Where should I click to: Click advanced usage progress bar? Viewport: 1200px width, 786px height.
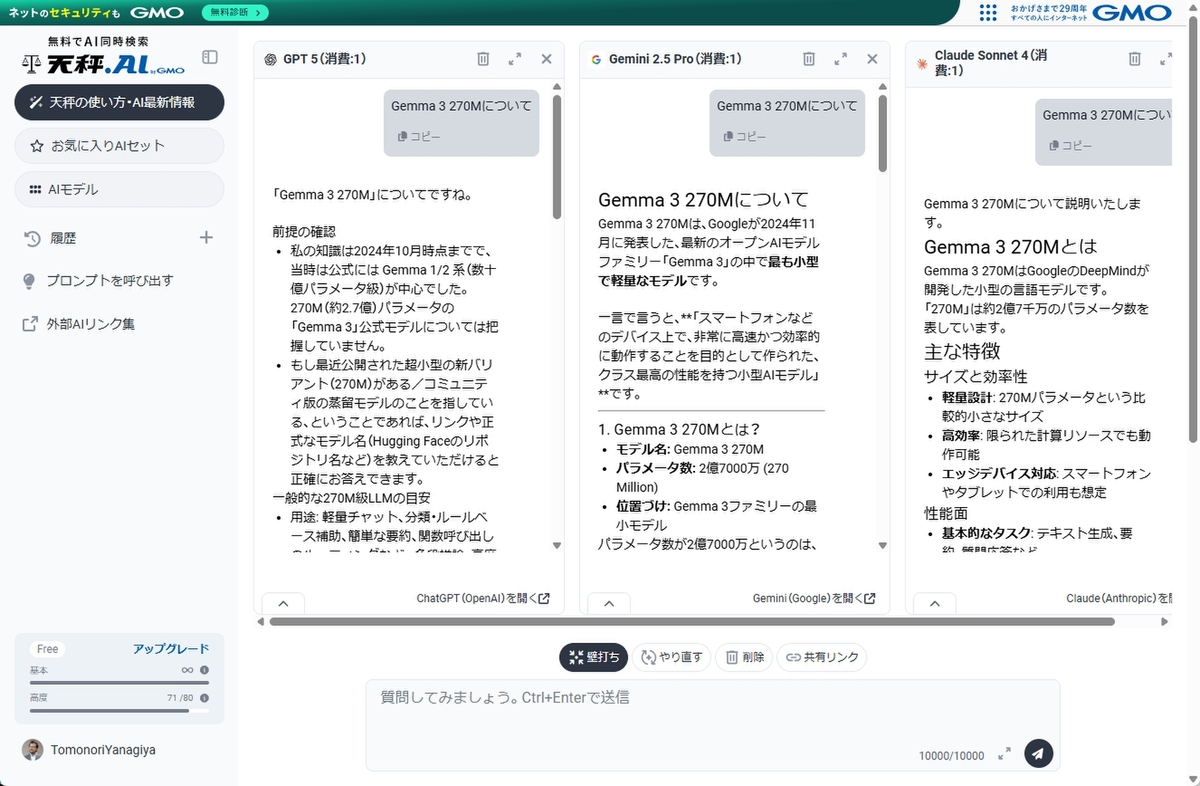[x=119, y=710]
